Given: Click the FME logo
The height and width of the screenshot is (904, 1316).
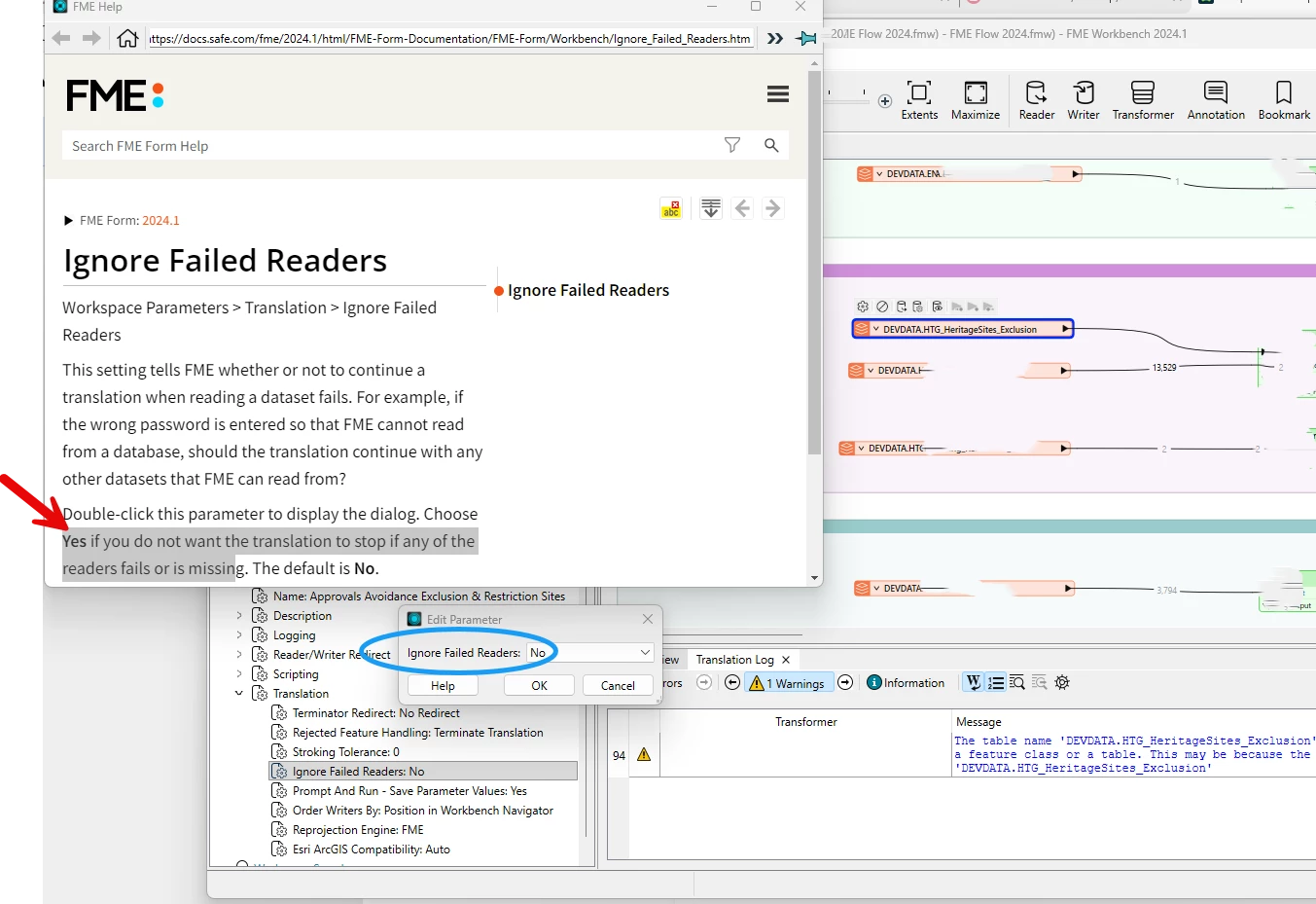Looking at the screenshot, I should (115, 95).
